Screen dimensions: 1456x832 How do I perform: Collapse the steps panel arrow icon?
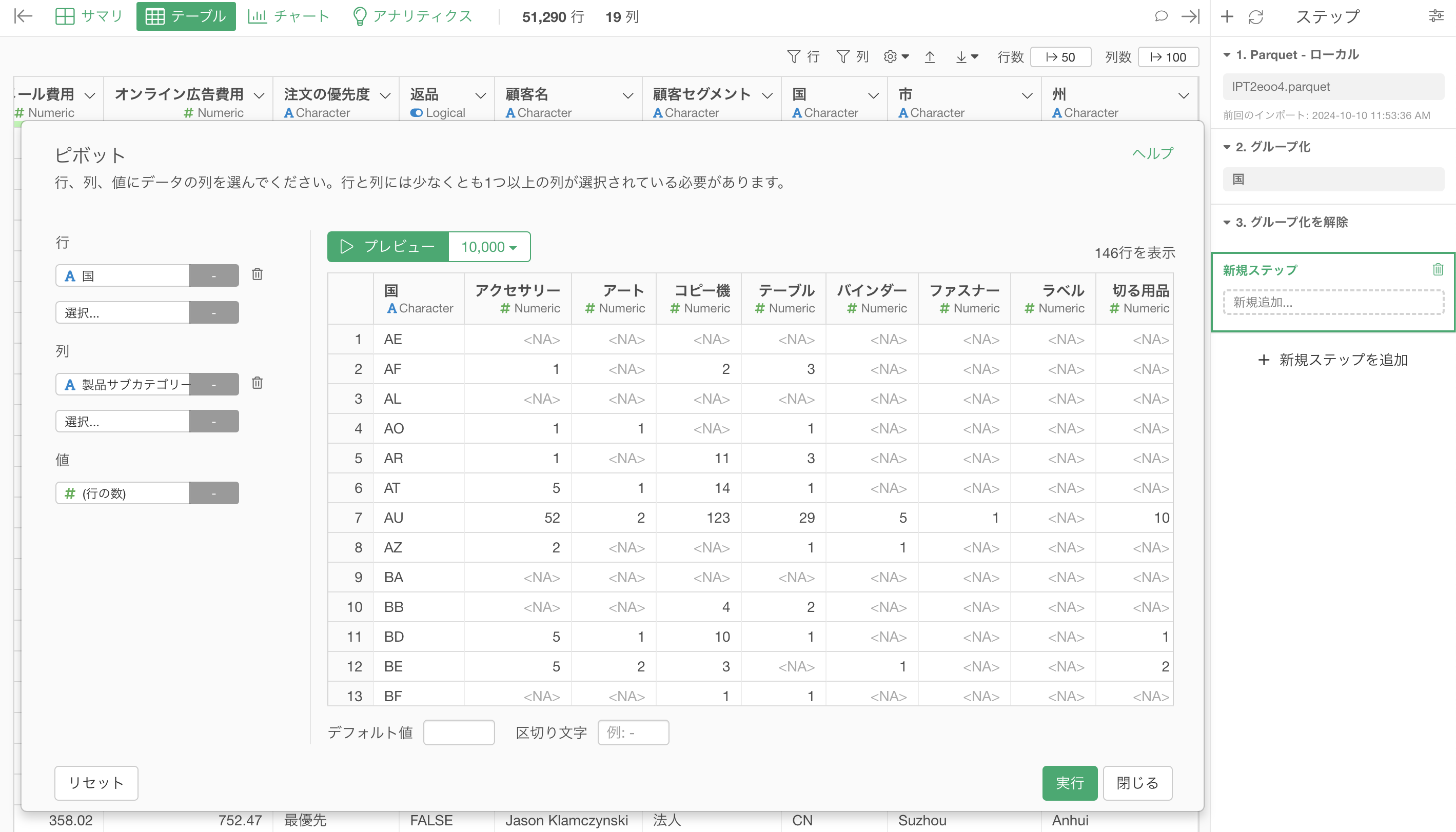point(1190,16)
